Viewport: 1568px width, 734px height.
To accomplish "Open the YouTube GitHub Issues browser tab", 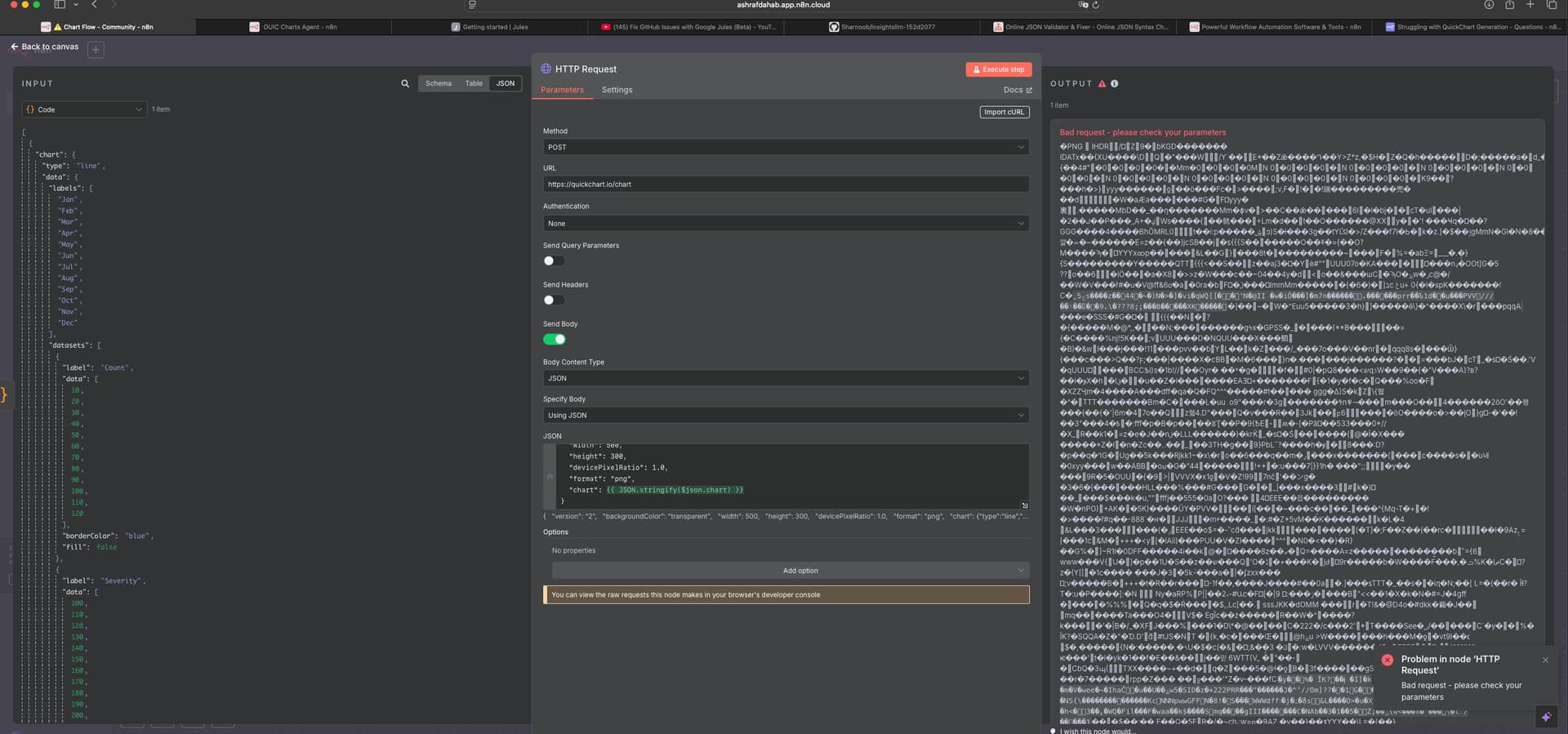I will (x=688, y=27).
